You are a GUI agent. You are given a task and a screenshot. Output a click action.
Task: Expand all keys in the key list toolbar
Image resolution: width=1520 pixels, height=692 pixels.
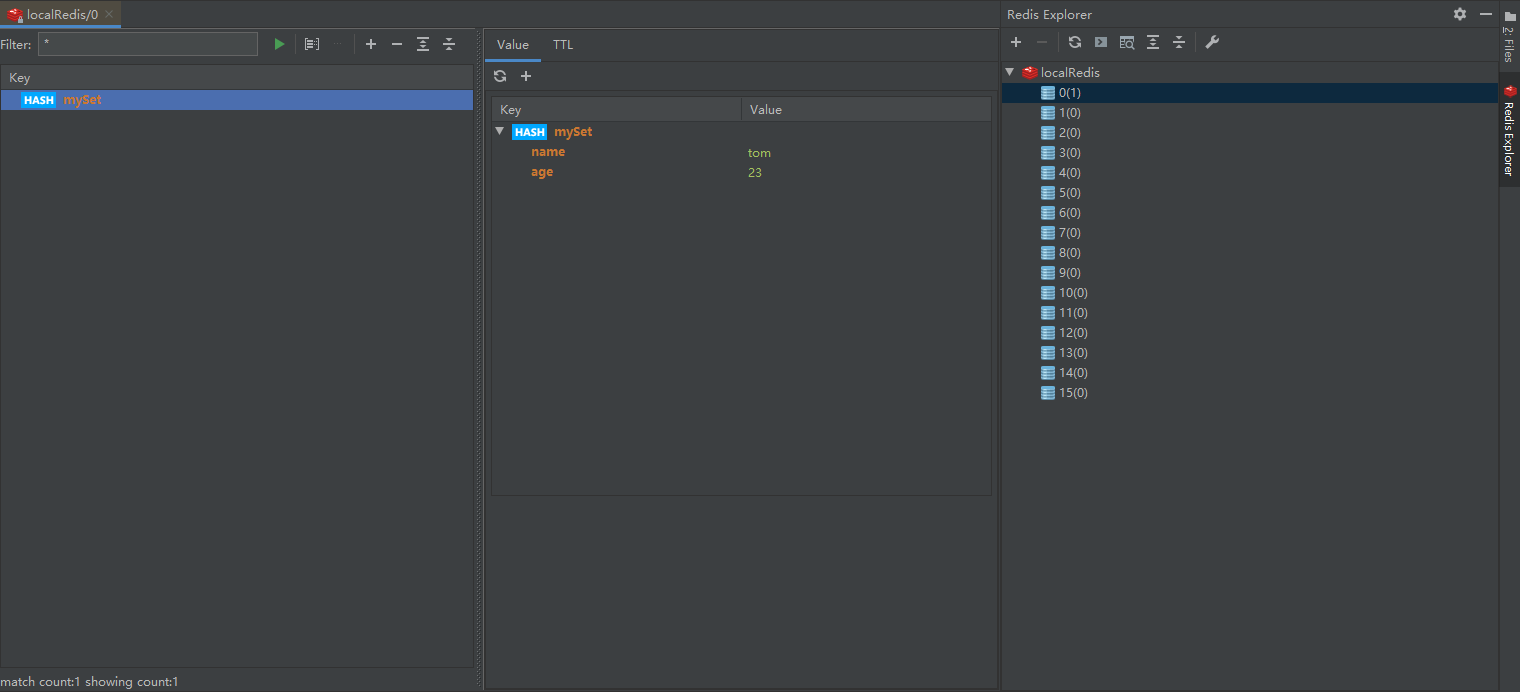click(x=423, y=44)
